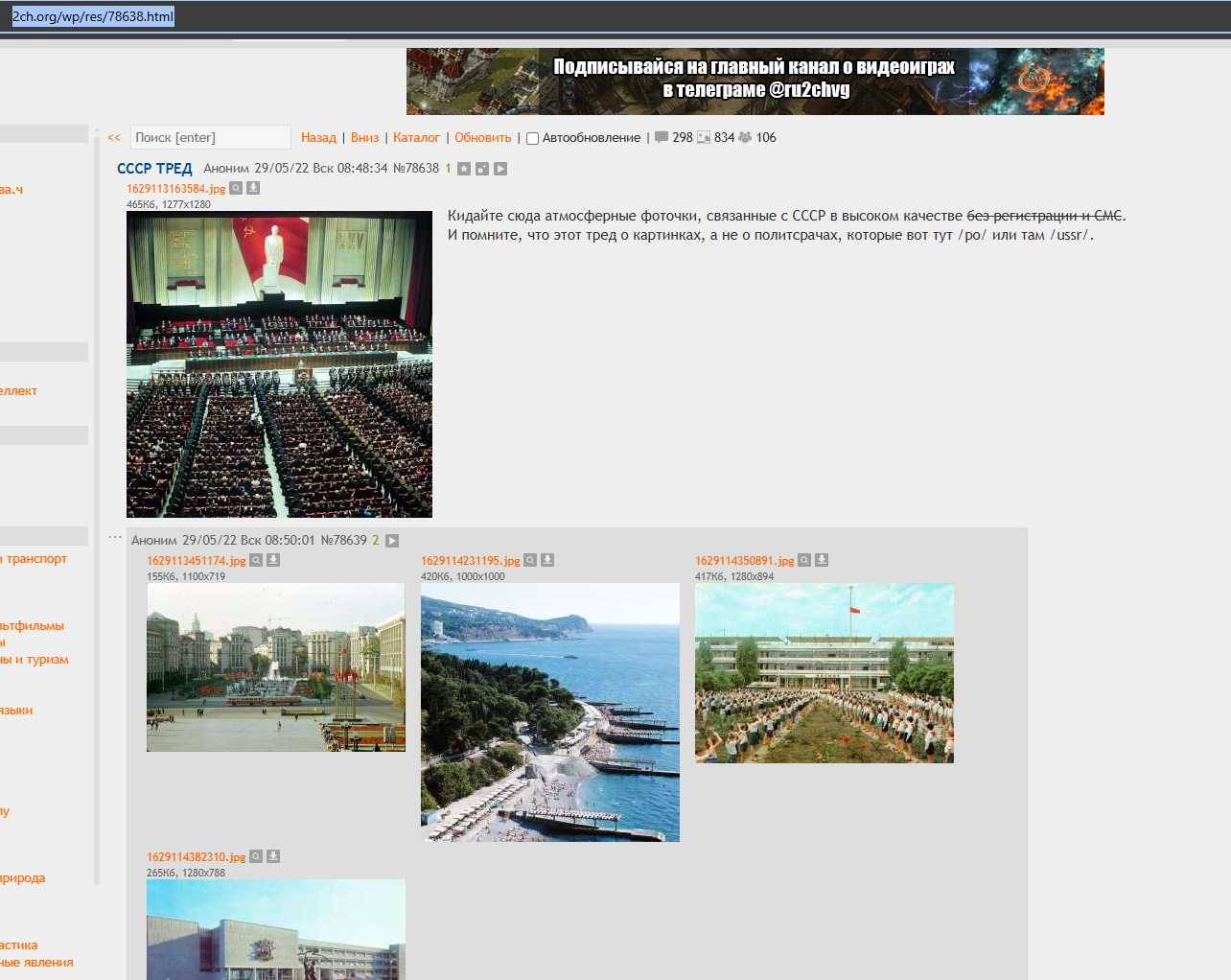Screen dimensions: 1231x980
Task: Open the file link 1629113451174.jpg
Action: (x=197, y=561)
